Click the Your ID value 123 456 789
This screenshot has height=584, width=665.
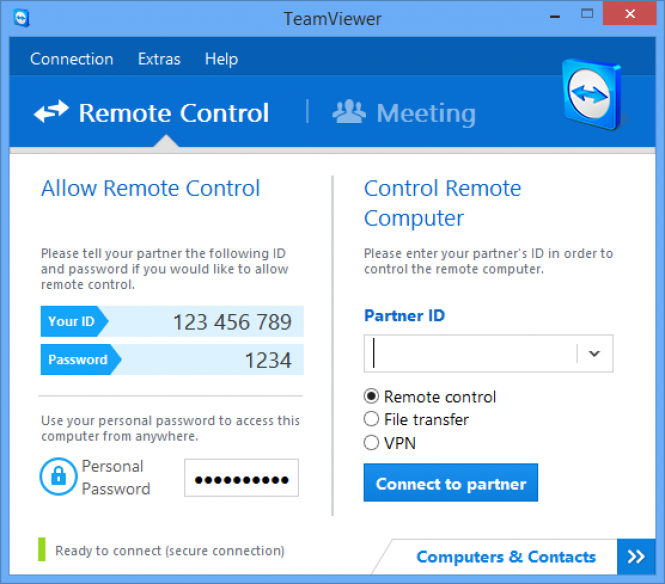(232, 322)
